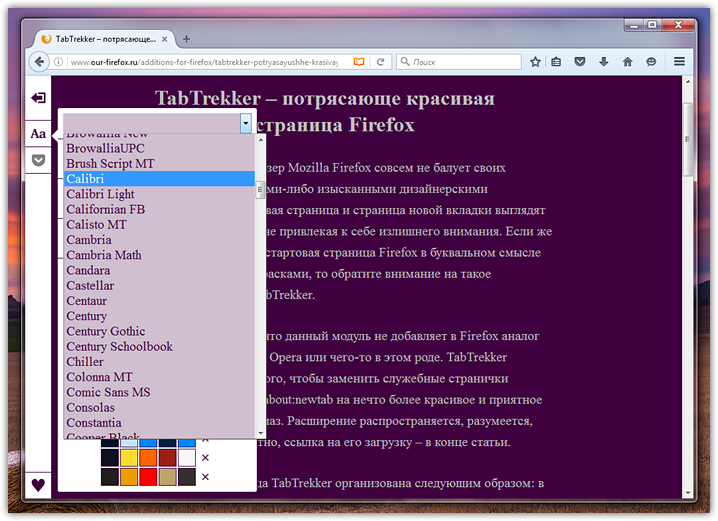Show bookmarks list icon in toolbar
This screenshot has width=718, height=521.
tap(556, 62)
